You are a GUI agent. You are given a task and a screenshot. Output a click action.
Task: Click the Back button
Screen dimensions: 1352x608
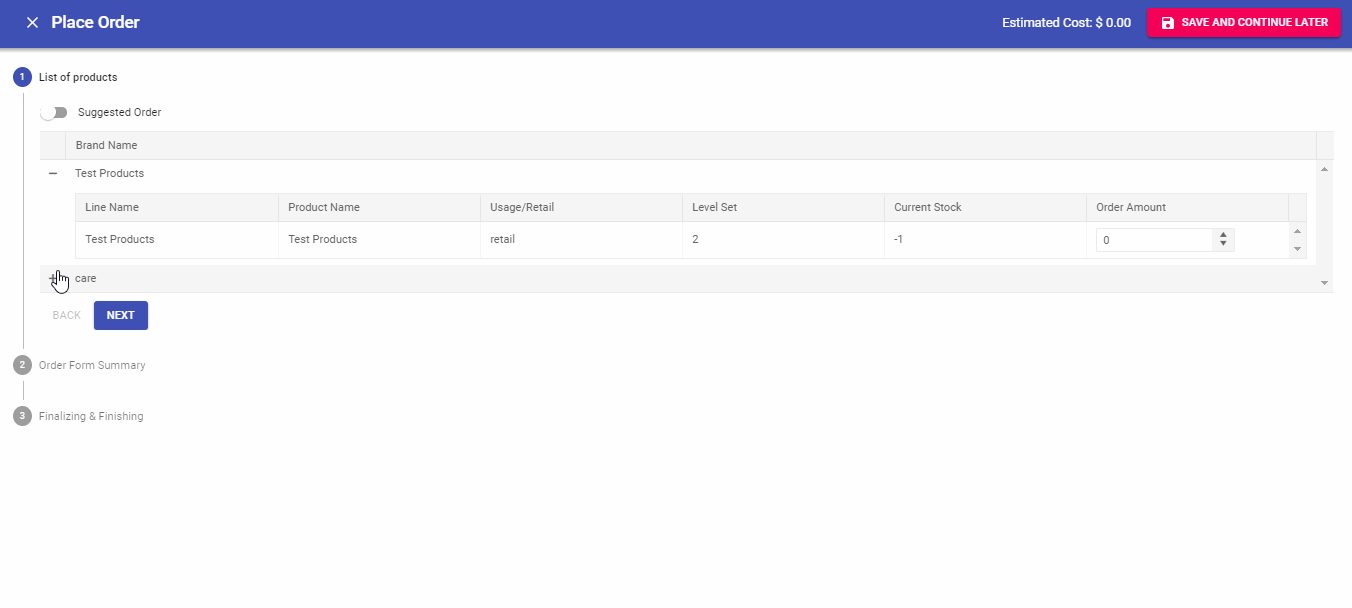pos(66,315)
